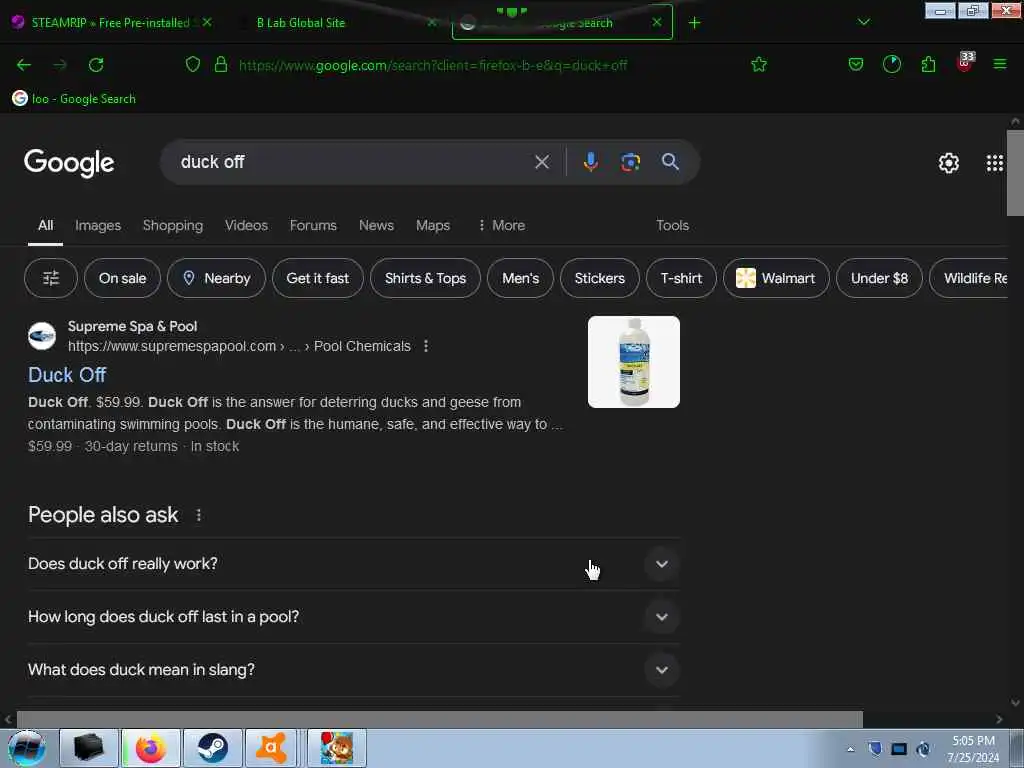1024x768 pixels.
Task: Click in the 'duck off' search field
Action: coord(353,162)
